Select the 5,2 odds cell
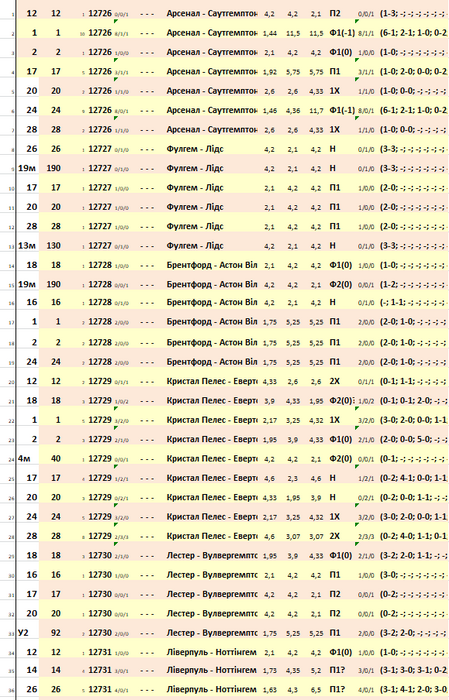Image resolution: width=449 pixels, height=700 pixels. pos(316,670)
